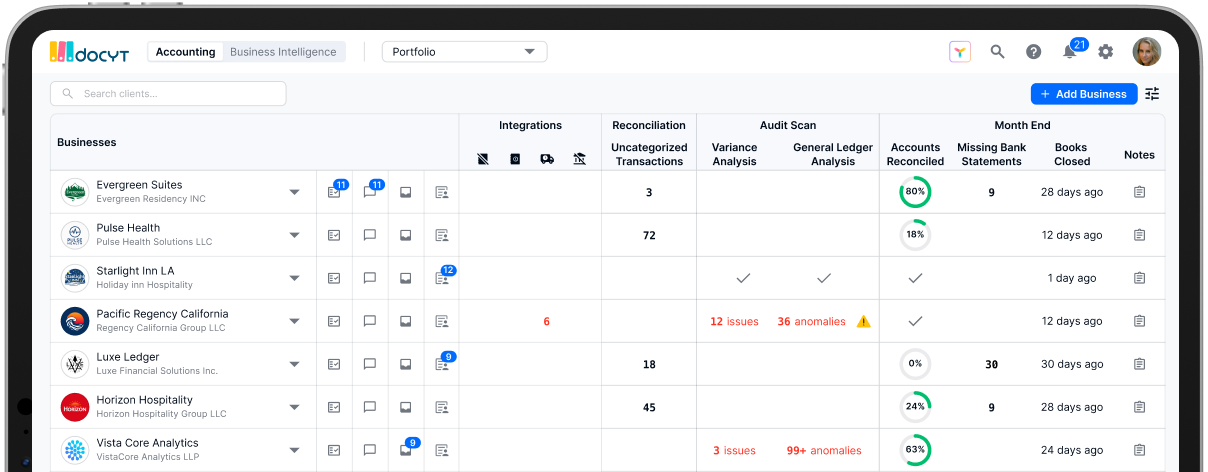1208x472 pixels.
Task: Click Evergreen Suites 80% reconciled progress ring
Action: tap(915, 192)
